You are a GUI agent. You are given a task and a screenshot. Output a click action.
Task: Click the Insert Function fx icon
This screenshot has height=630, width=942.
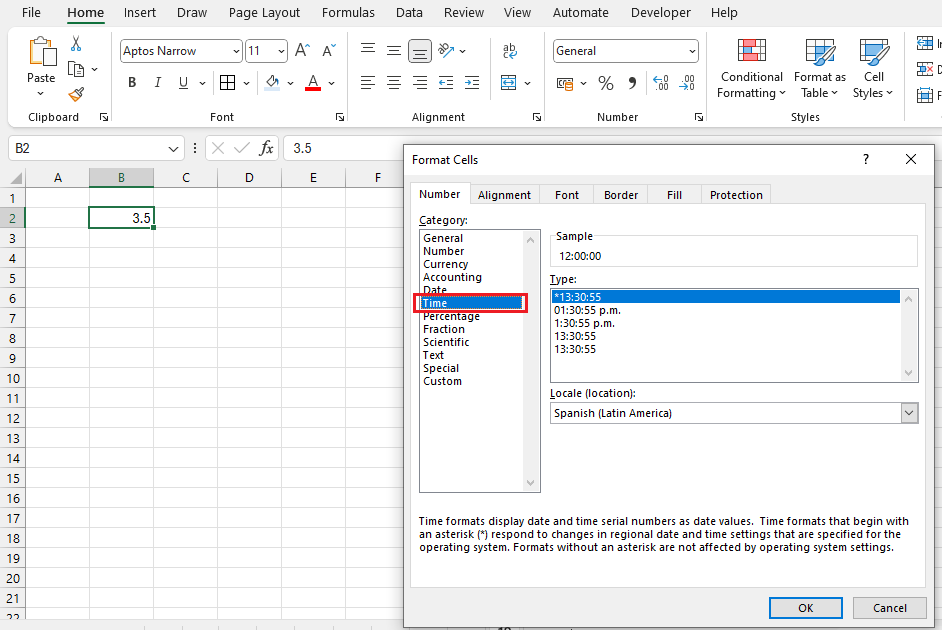[x=266, y=148]
